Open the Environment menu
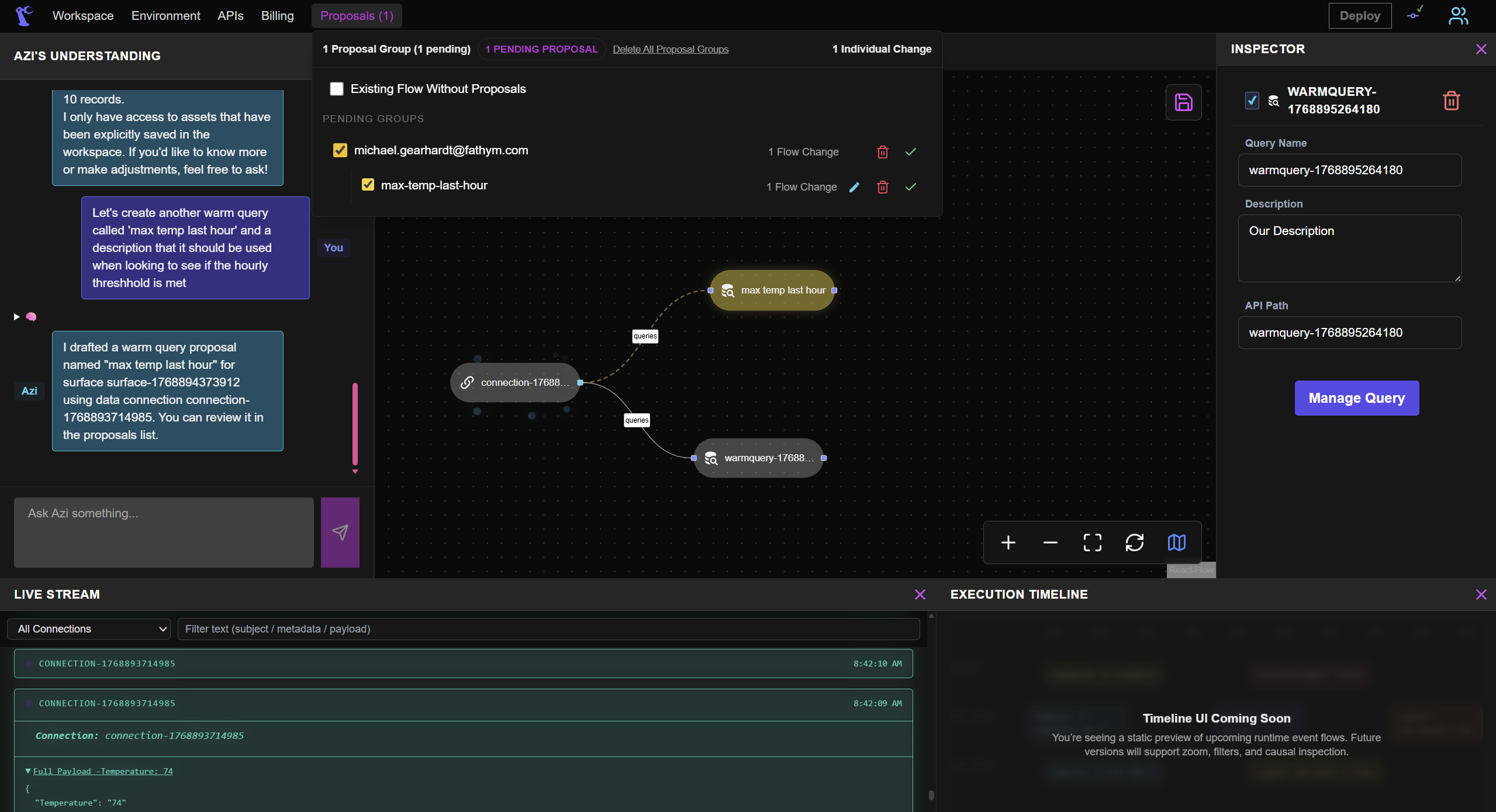Viewport: 1496px width, 812px height. (165, 16)
